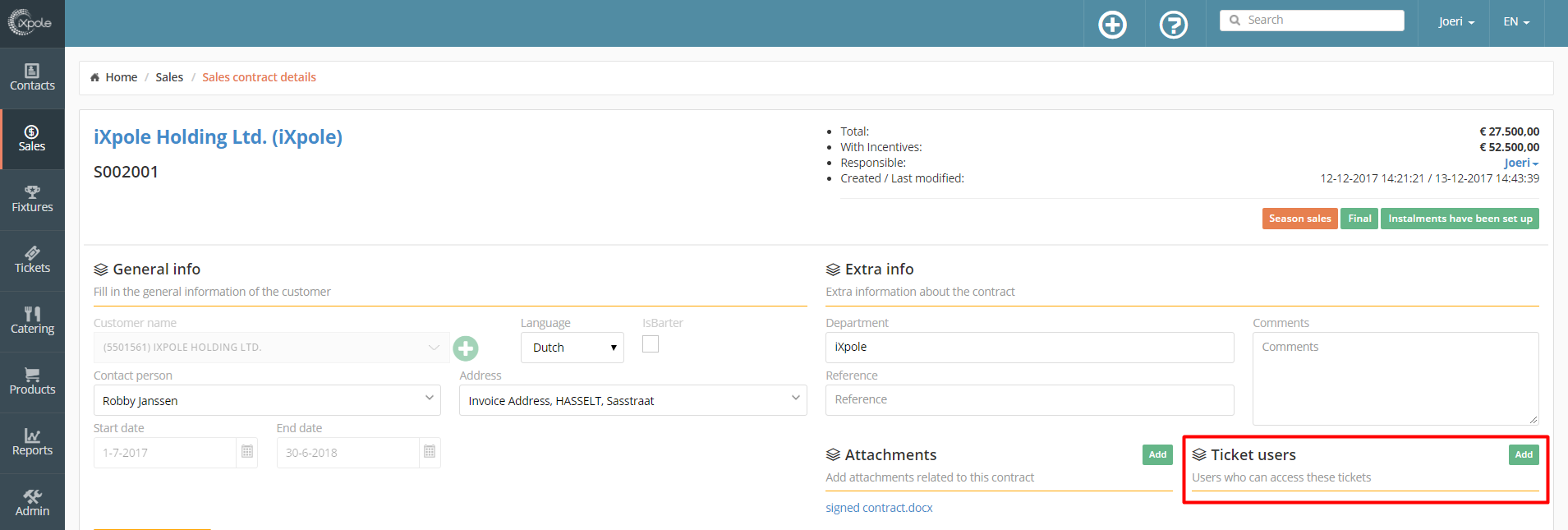Screen dimensions: 1568x530
Task: Open the EN language menu
Action: [1516, 22]
